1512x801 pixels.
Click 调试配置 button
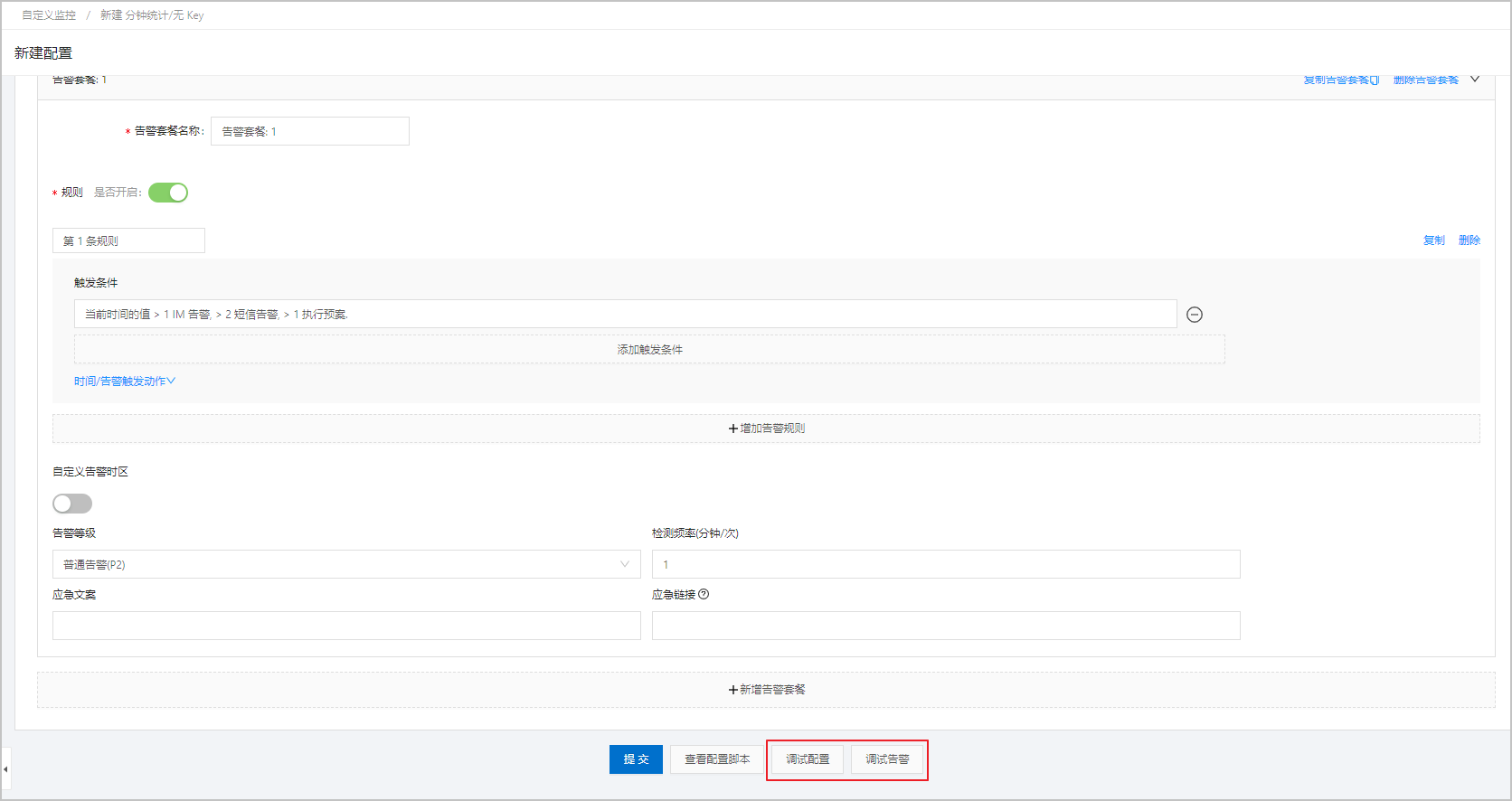pyautogui.click(x=808, y=759)
